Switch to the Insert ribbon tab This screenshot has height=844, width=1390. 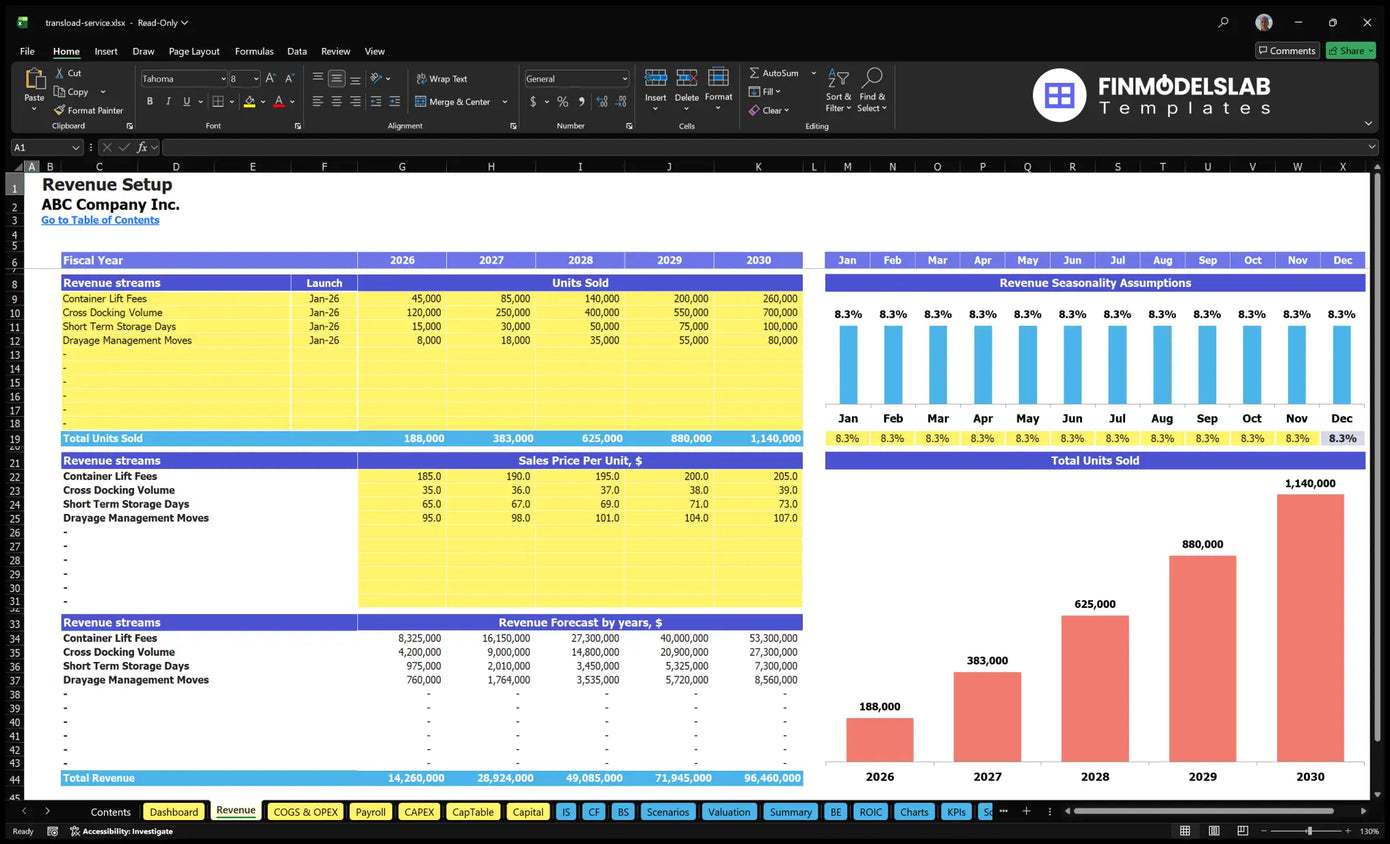[x=106, y=51]
